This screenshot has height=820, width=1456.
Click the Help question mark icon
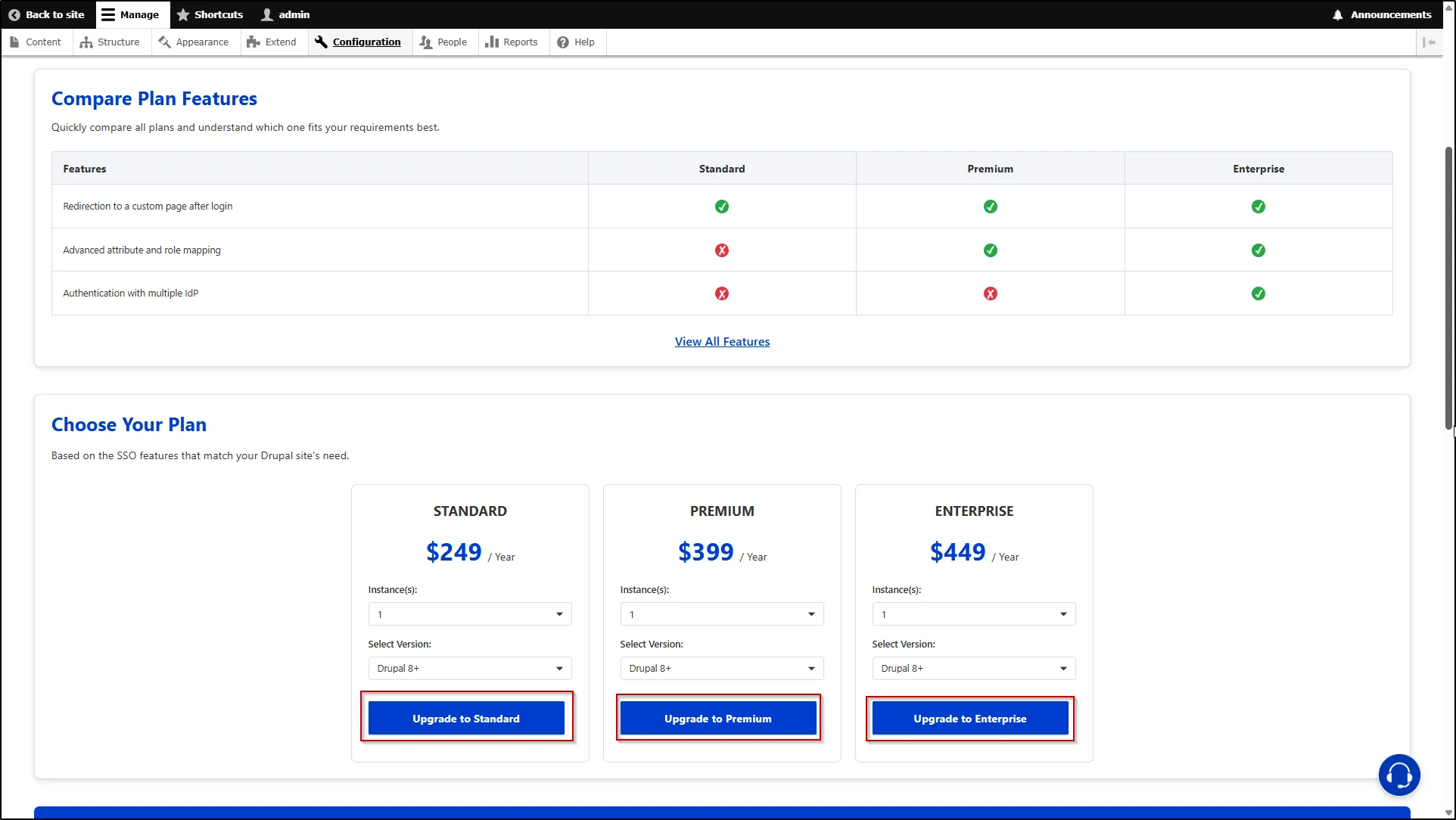tap(563, 42)
